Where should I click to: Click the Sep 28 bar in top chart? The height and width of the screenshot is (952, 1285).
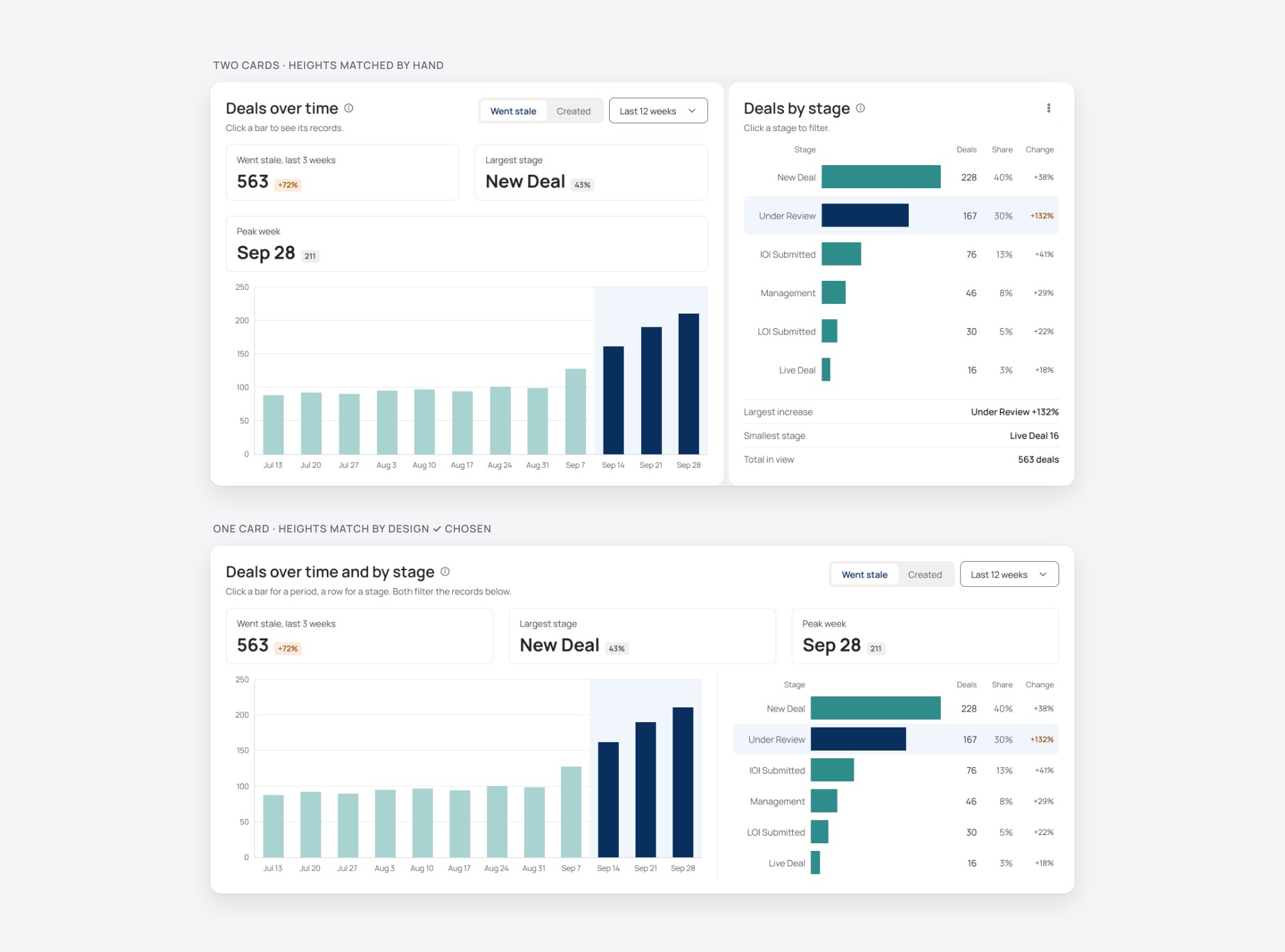(x=688, y=384)
